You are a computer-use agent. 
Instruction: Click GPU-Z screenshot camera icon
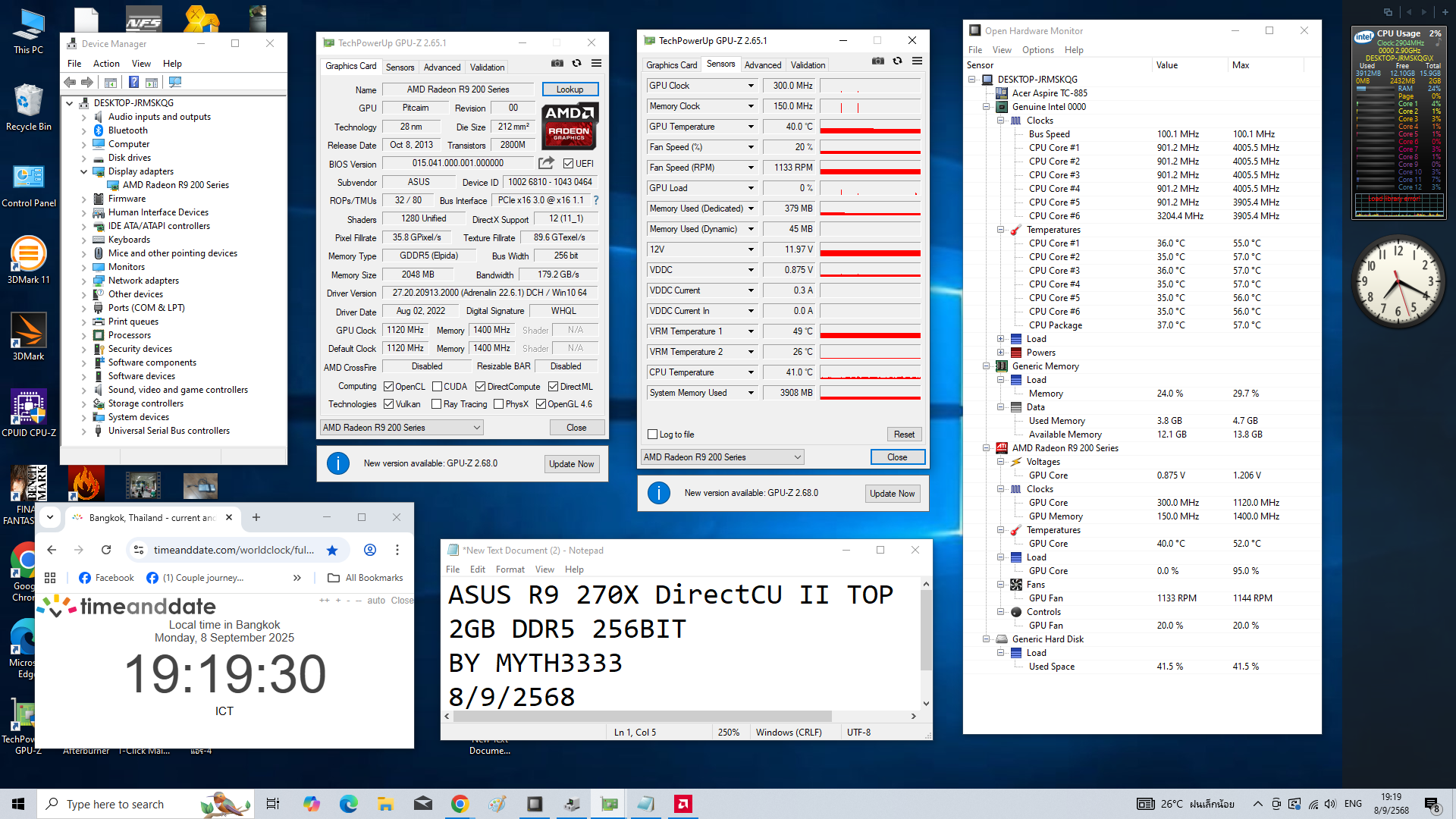click(x=557, y=64)
